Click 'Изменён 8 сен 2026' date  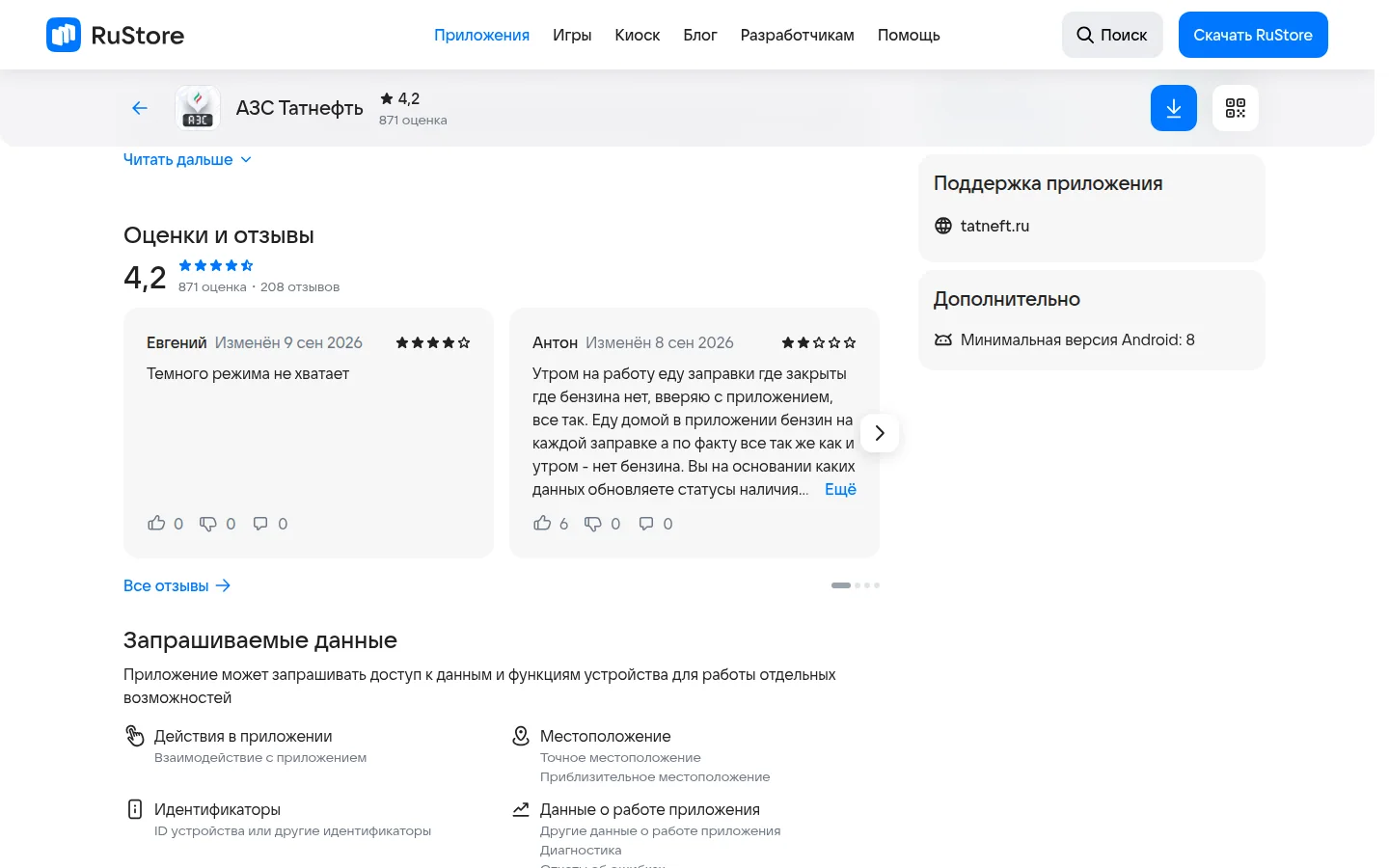click(660, 342)
